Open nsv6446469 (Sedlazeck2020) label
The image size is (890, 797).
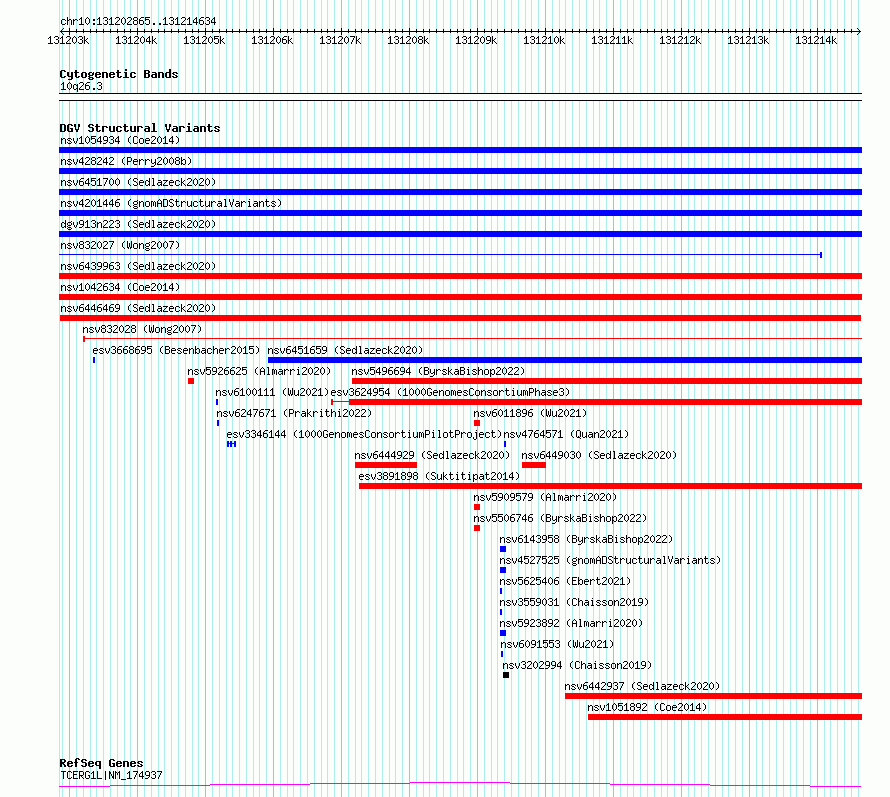138,308
